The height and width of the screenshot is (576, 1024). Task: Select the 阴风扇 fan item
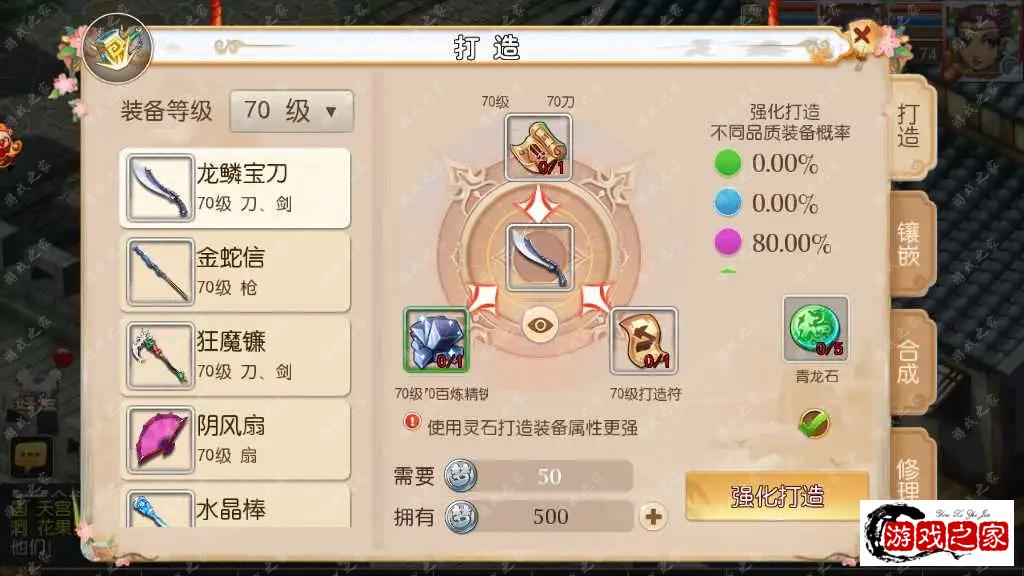(x=235, y=440)
